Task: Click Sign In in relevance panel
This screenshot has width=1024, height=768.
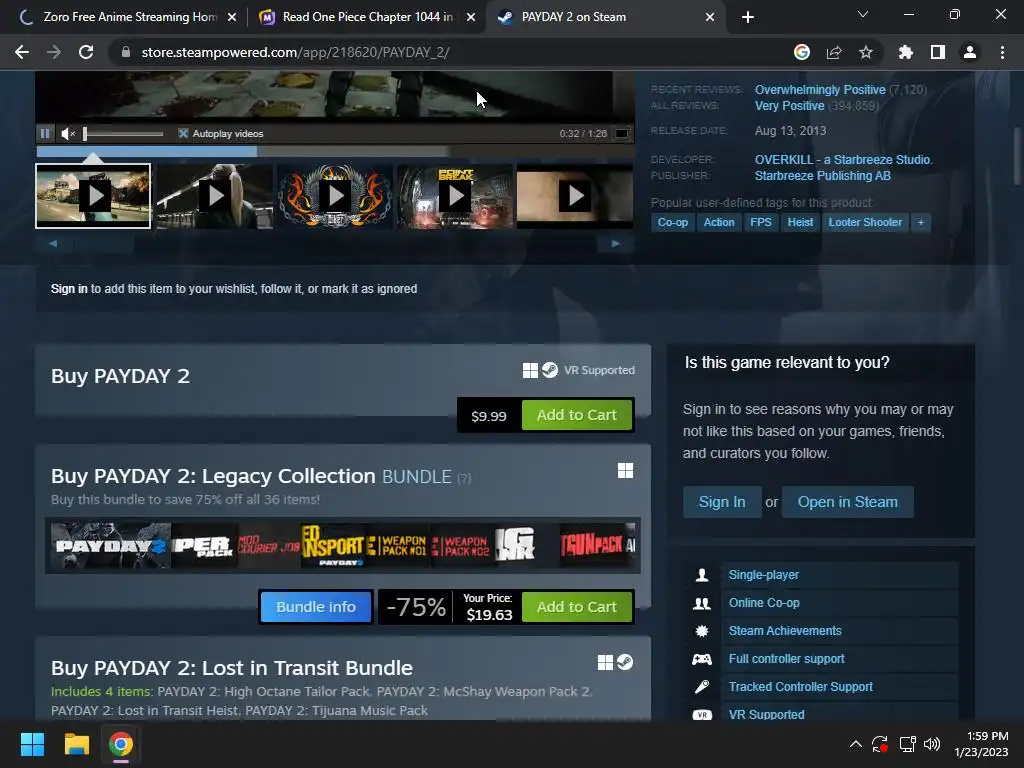Action: tap(722, 502)
